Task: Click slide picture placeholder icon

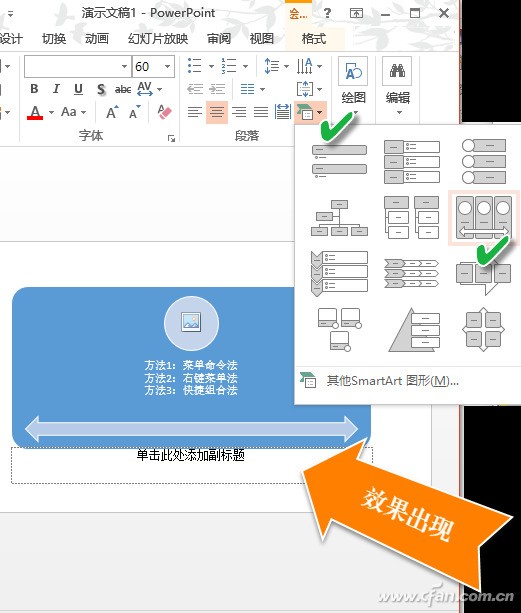Action: 192,323
